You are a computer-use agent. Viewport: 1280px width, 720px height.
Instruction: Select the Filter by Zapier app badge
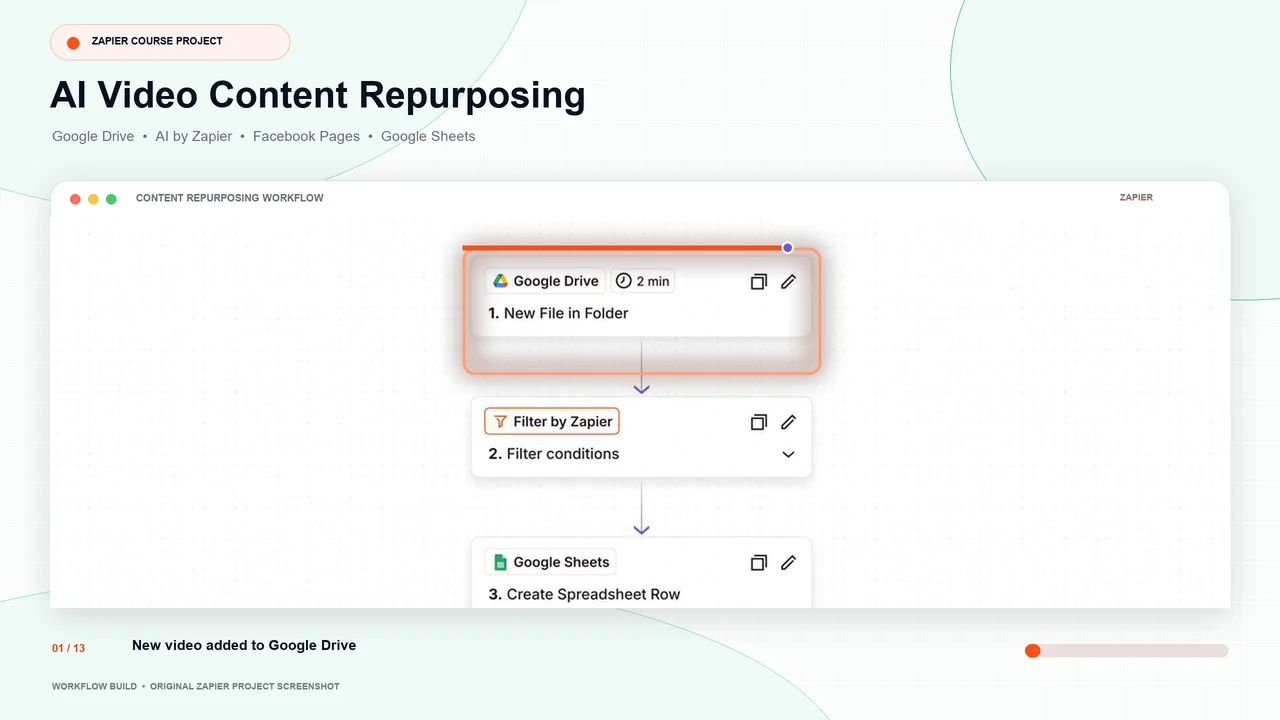pos(552,422)
